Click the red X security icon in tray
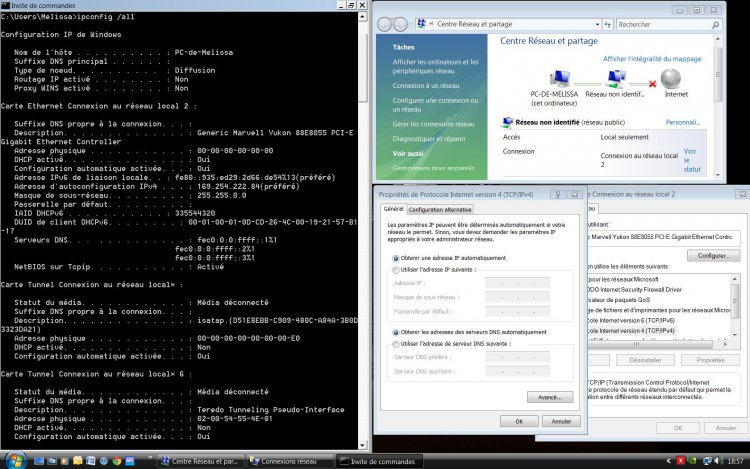Image resolution: width=750 pixels, height=469 pixels. pos(680,461)
